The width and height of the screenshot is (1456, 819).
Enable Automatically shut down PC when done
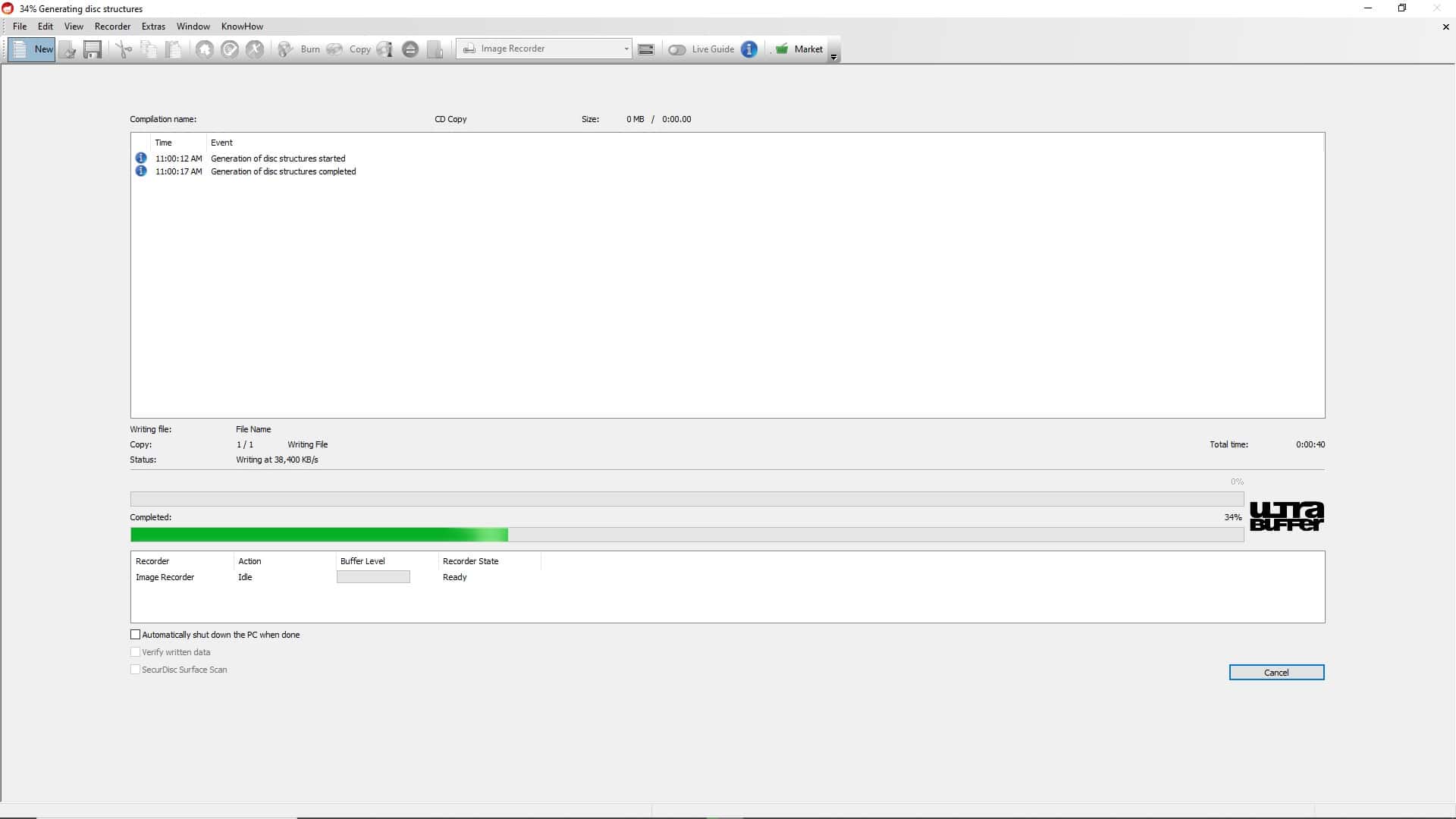(135, 634)
